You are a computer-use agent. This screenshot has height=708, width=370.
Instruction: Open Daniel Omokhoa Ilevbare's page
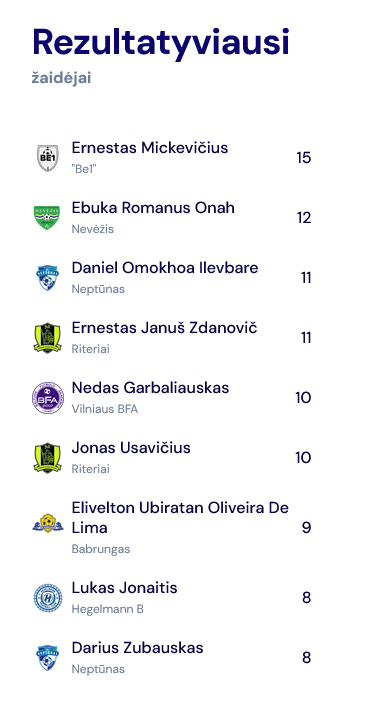165,268
